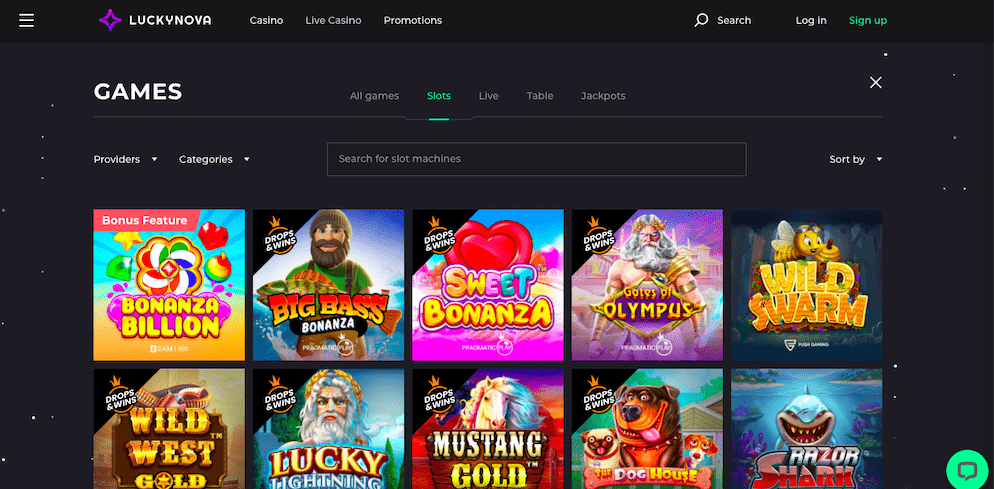Viewport: 994px width, 489px height.
Task: Open the Sort by dropdown
Action: (x=856, y=159)
